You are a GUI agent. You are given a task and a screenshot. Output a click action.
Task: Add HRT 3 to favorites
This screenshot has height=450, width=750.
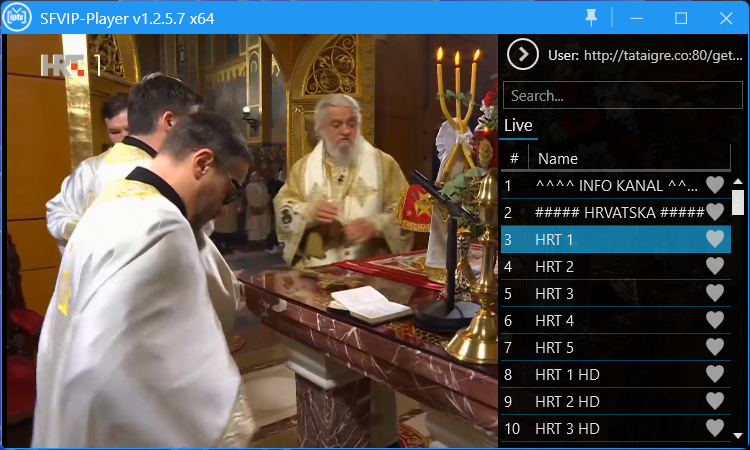714,293
